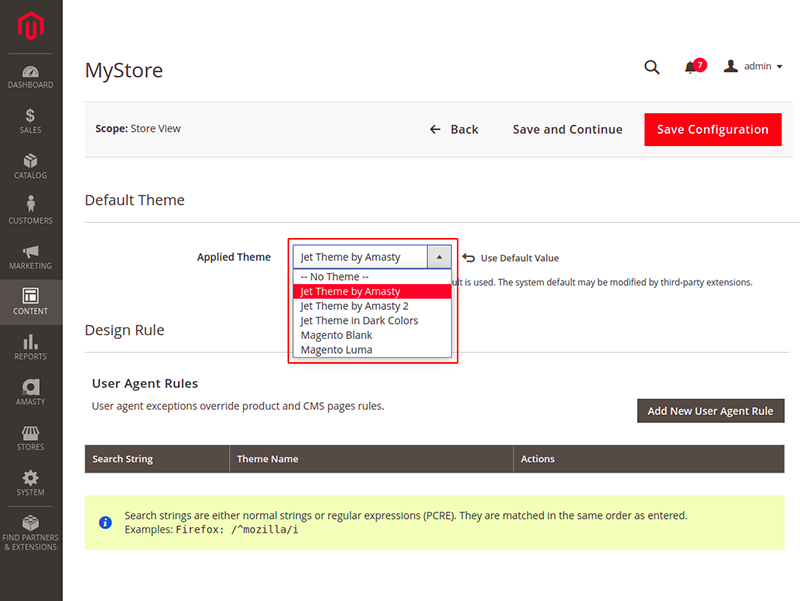This screenshot has width=800, height=601.
Task: Open the Dashboard sidebar menu
Action: tap(31, 77)
